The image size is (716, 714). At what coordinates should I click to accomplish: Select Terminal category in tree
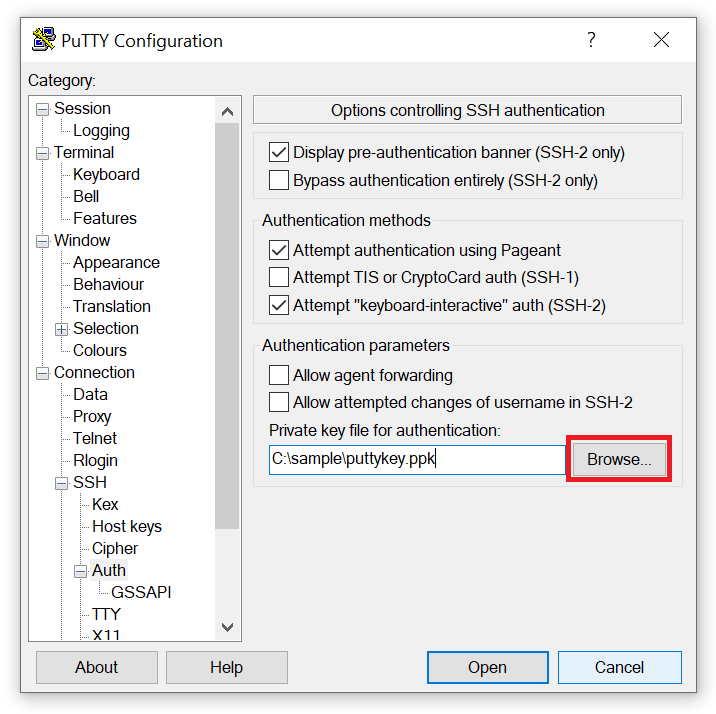coord(84,152)
